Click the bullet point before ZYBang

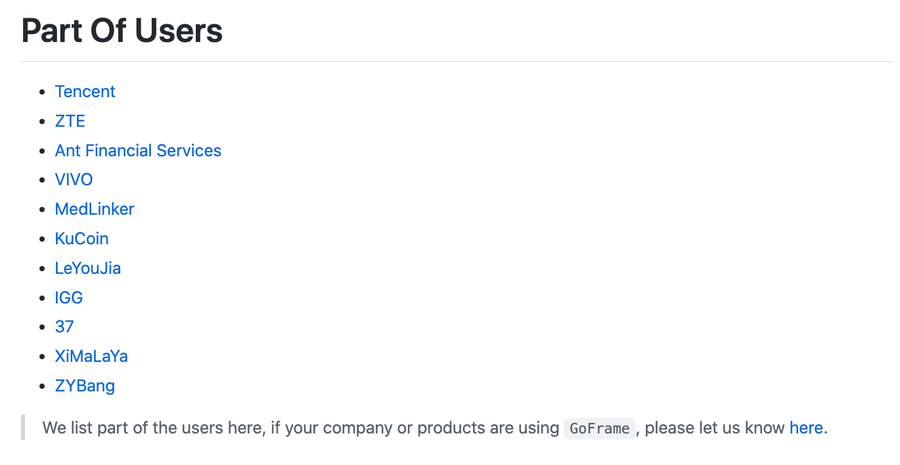coord(41,386)
